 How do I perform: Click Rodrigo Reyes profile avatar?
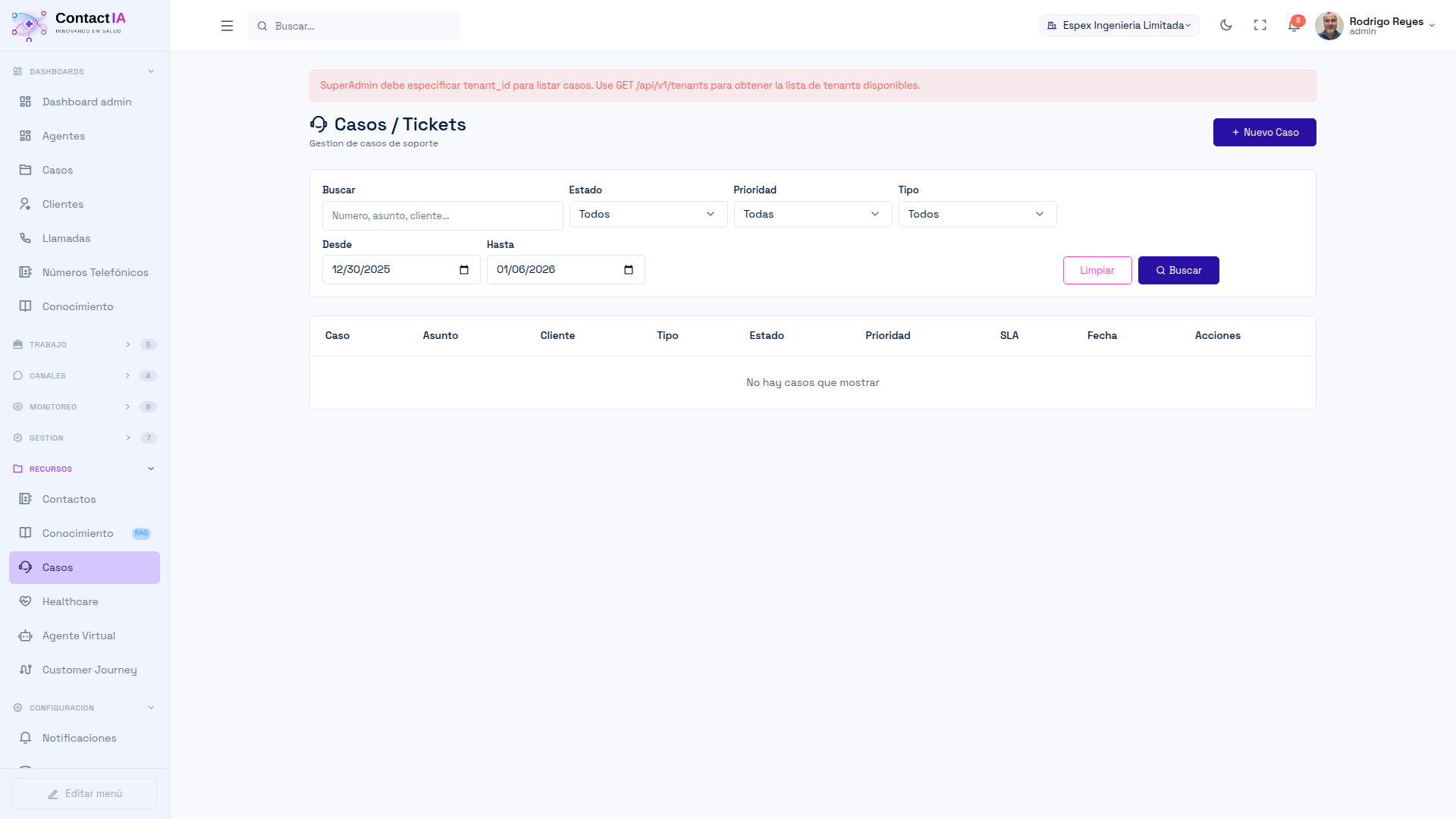[x=1329, y=26]
